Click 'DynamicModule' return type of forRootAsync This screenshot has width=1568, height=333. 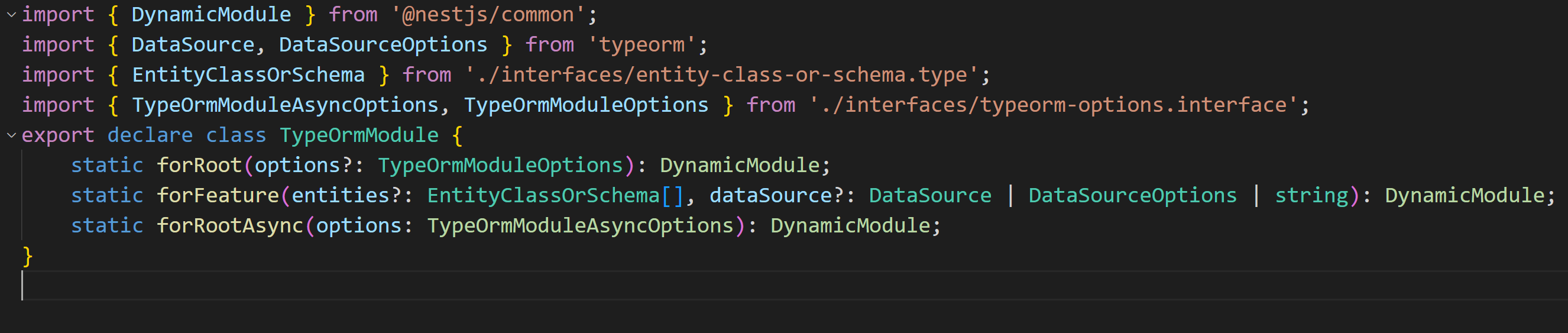tap(850, 226)
